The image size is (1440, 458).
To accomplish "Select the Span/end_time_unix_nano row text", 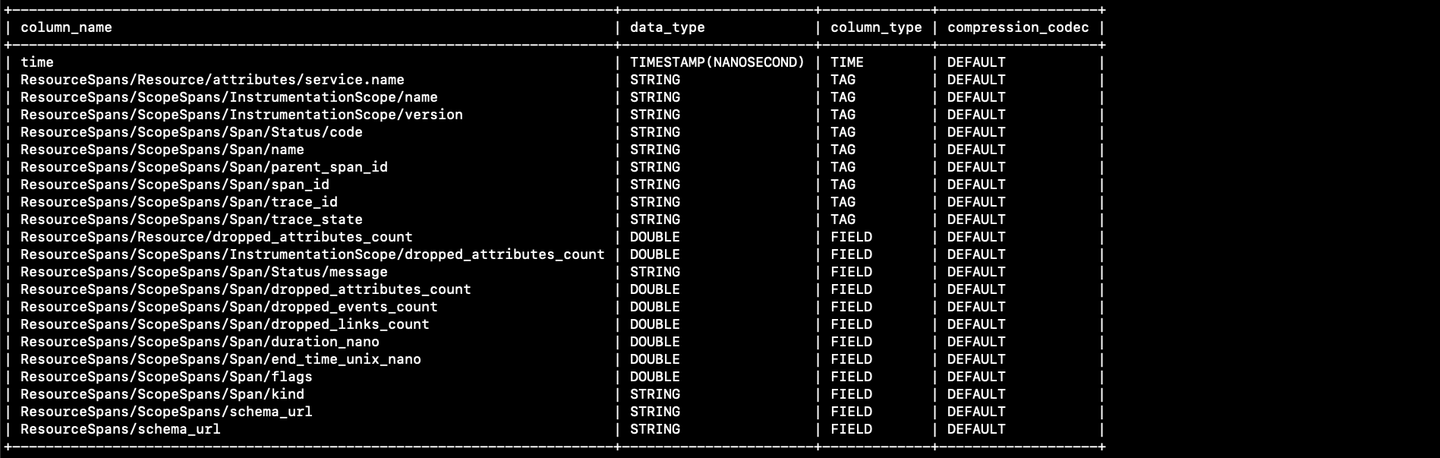I will [220, 359].
